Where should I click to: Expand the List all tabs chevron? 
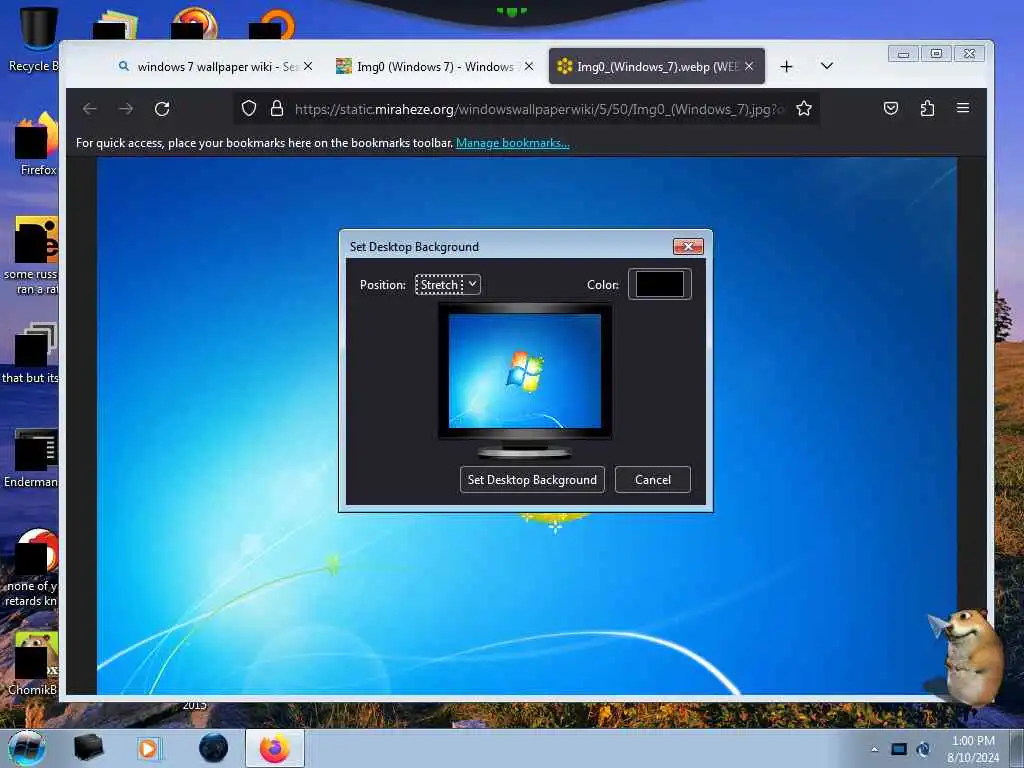tap(827, 66)
